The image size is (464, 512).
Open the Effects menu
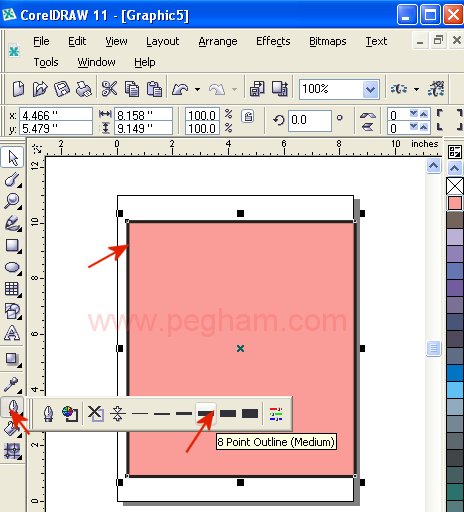coord(273,41)
